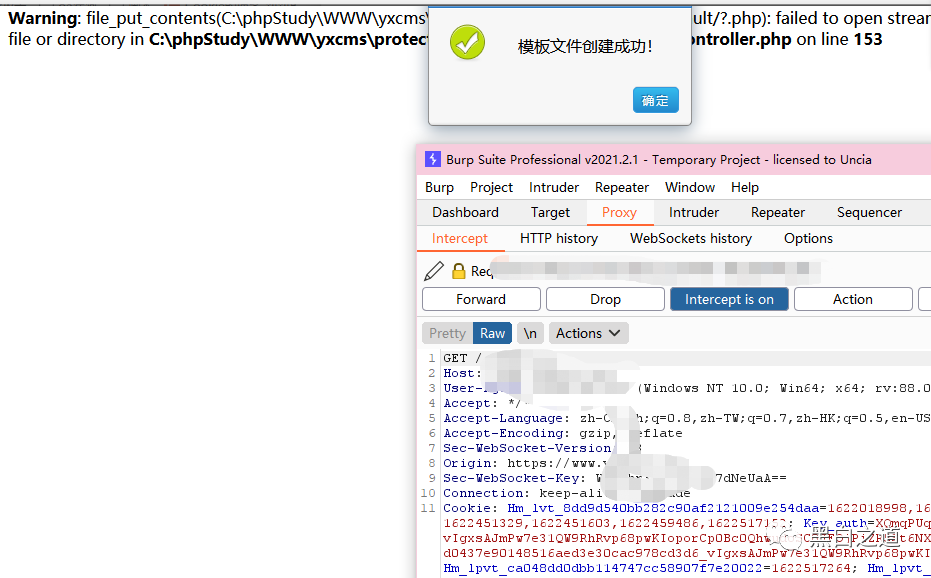Viewport: 931px width, 578px height.
Task: Click the 'Host:' header on line 2
Action: [x=463, y=373]
